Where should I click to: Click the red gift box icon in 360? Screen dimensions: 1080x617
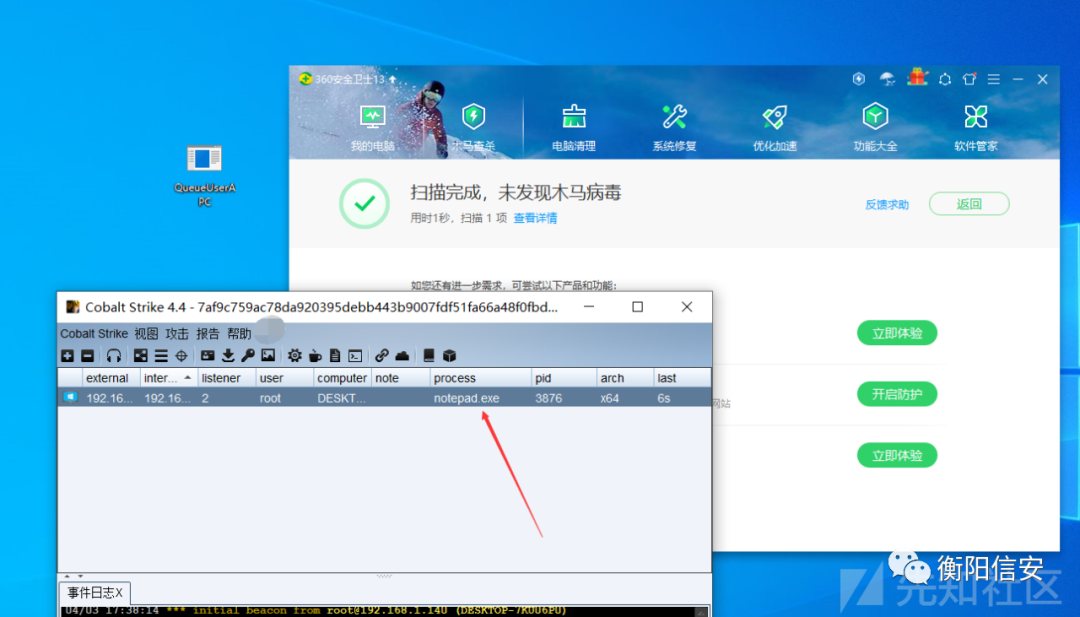pos(917,77)
